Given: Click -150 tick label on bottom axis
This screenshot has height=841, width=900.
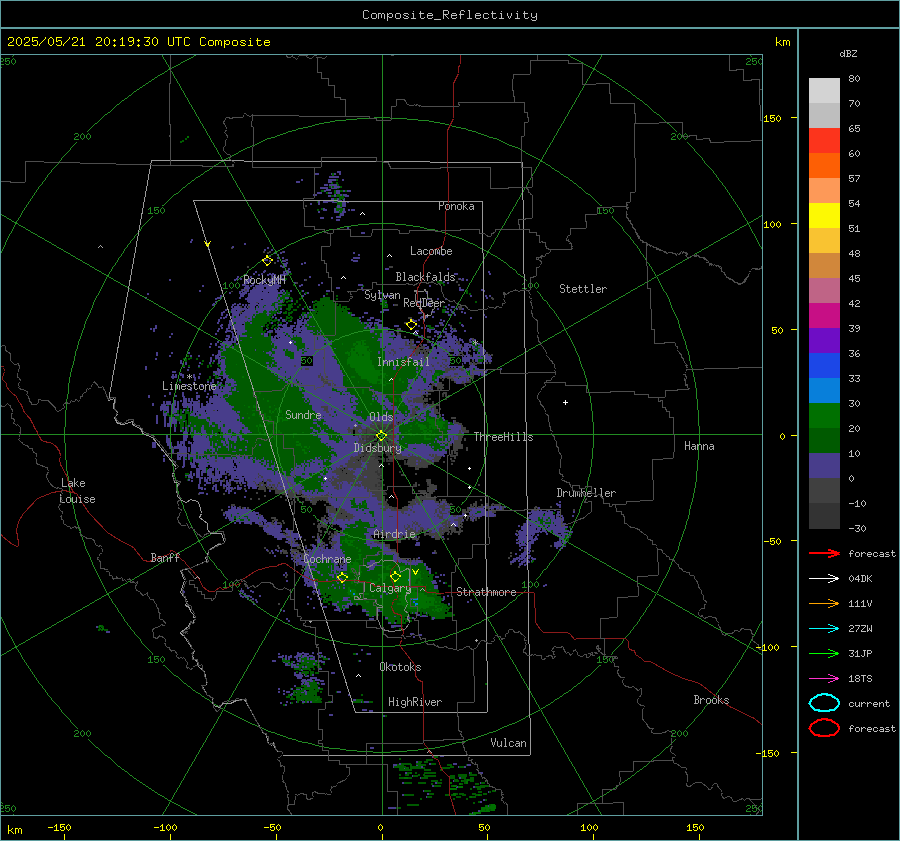Looking at the screenshot, I should 59,827.
